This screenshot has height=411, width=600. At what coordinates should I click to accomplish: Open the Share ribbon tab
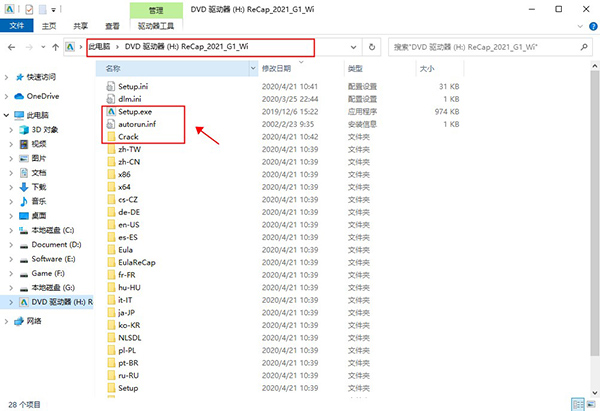pos(81,26)
